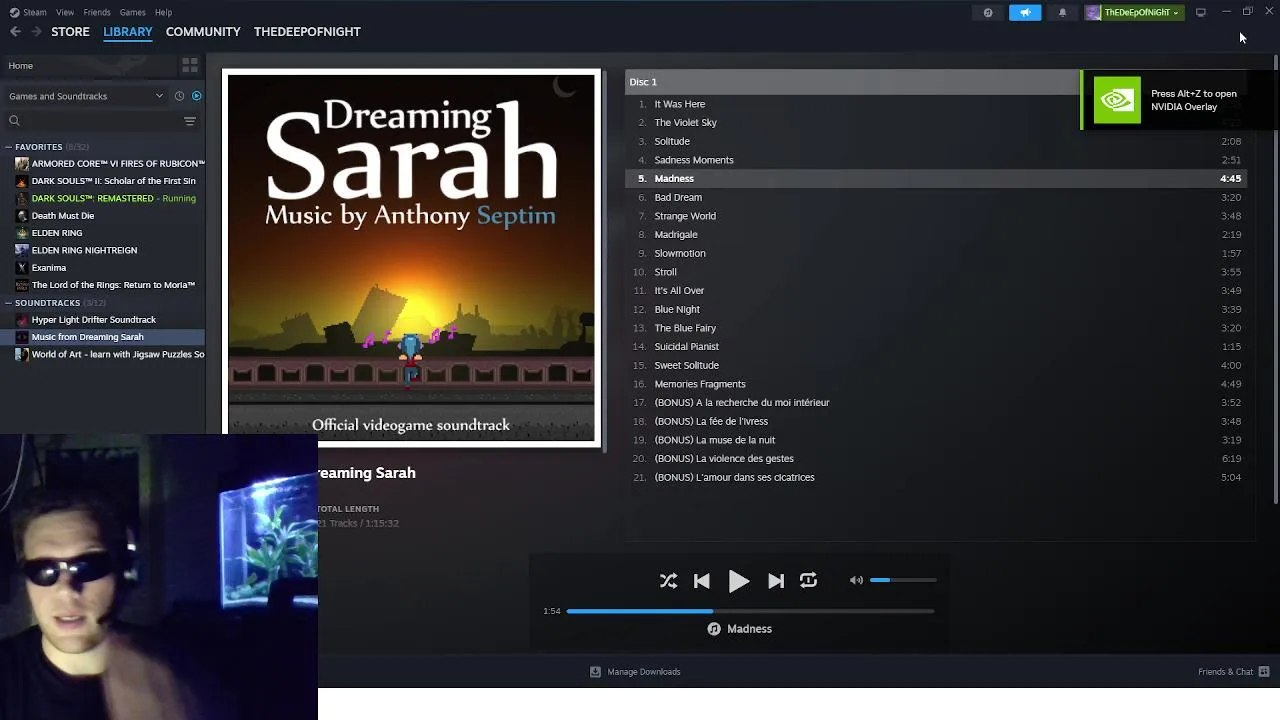1280x720 pixels.
Task: Go to the LIBRARY tab
Action: click(x=128, y=32)
